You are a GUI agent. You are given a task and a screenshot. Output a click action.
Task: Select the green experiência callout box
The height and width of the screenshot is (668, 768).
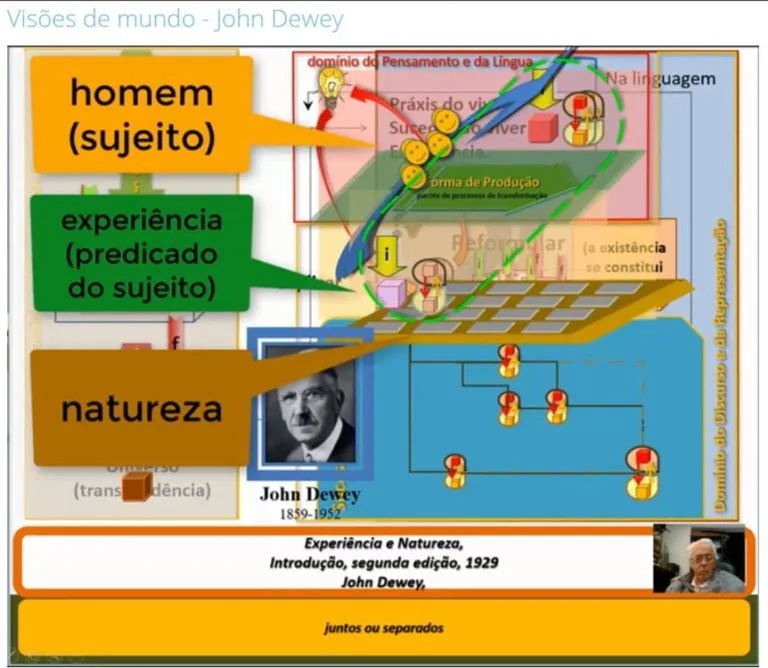point(140,251)
